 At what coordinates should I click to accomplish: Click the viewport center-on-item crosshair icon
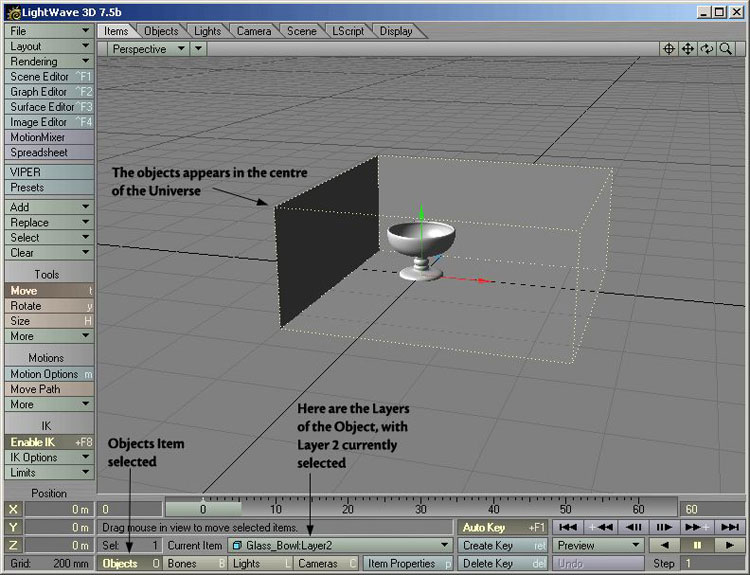coord(669,48)
